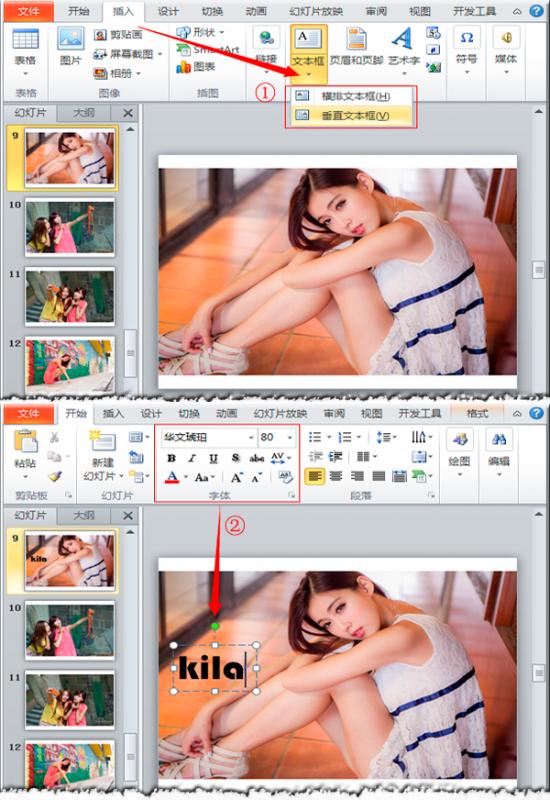Screen dimensions: 550x800
Task: Click the 链接 hyperlink globe icon
Action: [266, 38]
